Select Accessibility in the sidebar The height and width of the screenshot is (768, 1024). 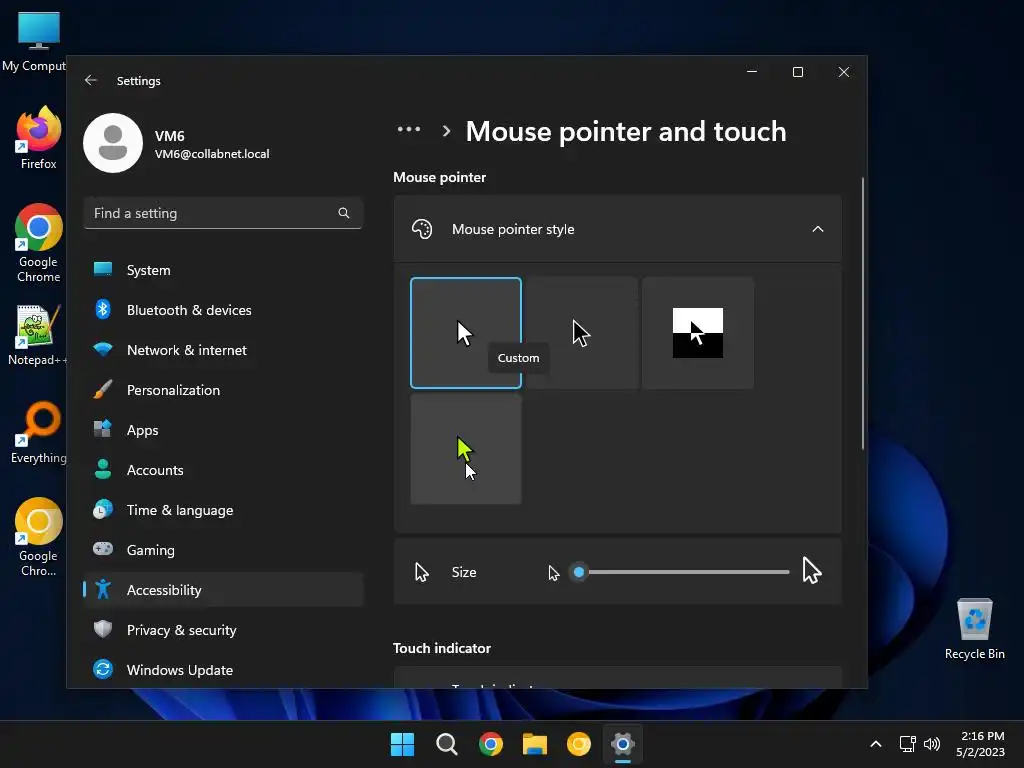223,590
